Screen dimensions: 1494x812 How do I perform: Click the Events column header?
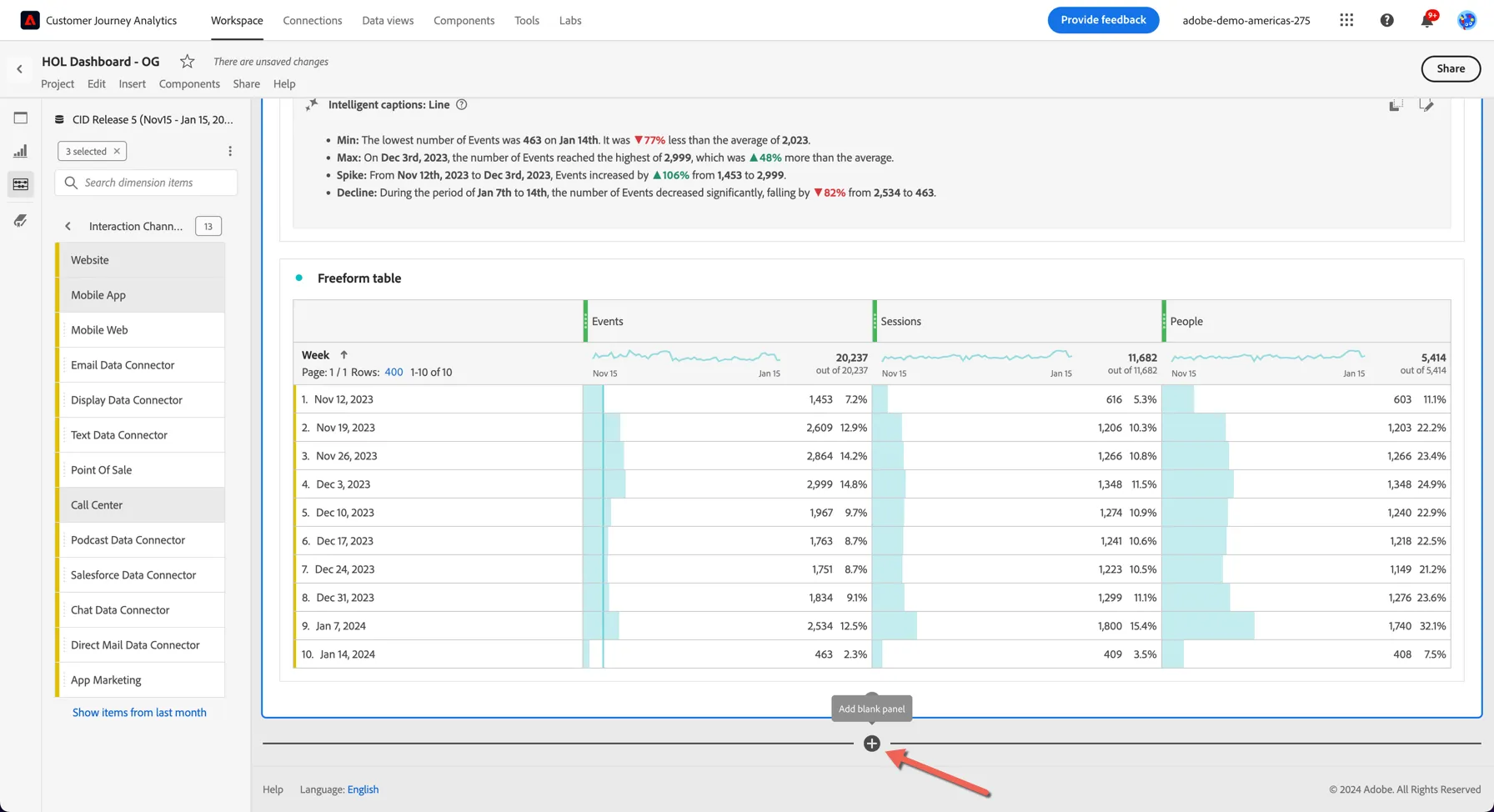[728, 321]
